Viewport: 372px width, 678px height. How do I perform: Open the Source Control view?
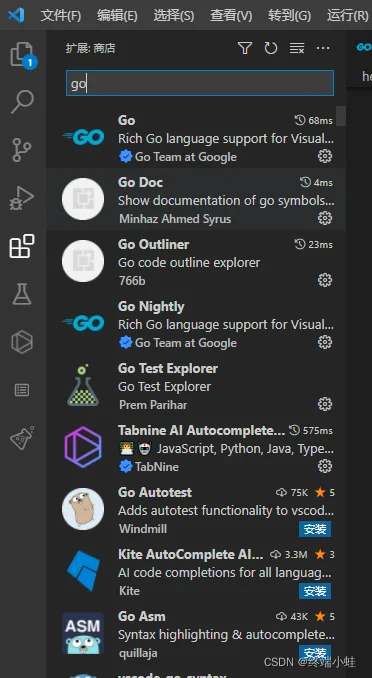(x=22, y=150)
